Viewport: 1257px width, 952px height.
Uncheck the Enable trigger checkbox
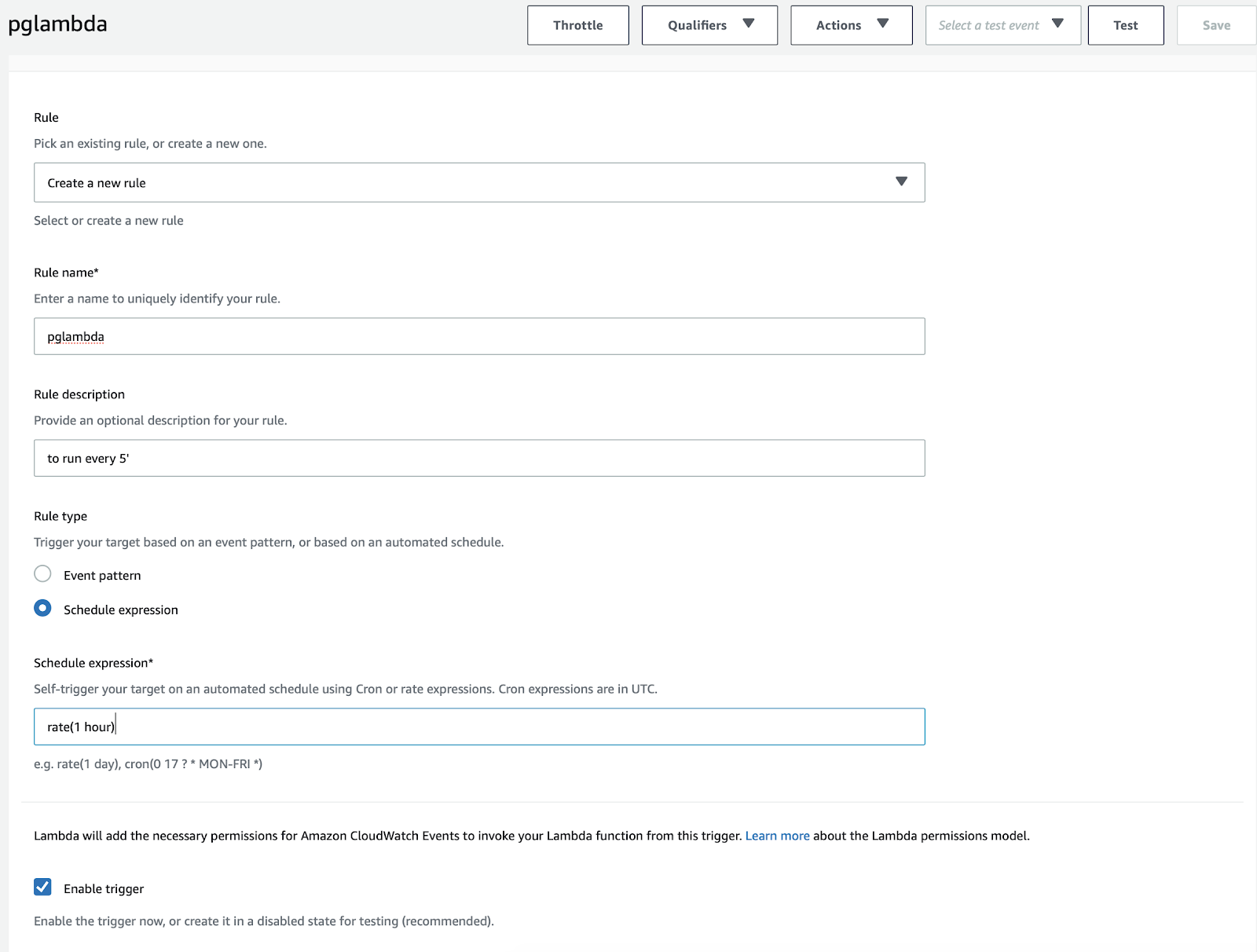pos(42,887)
